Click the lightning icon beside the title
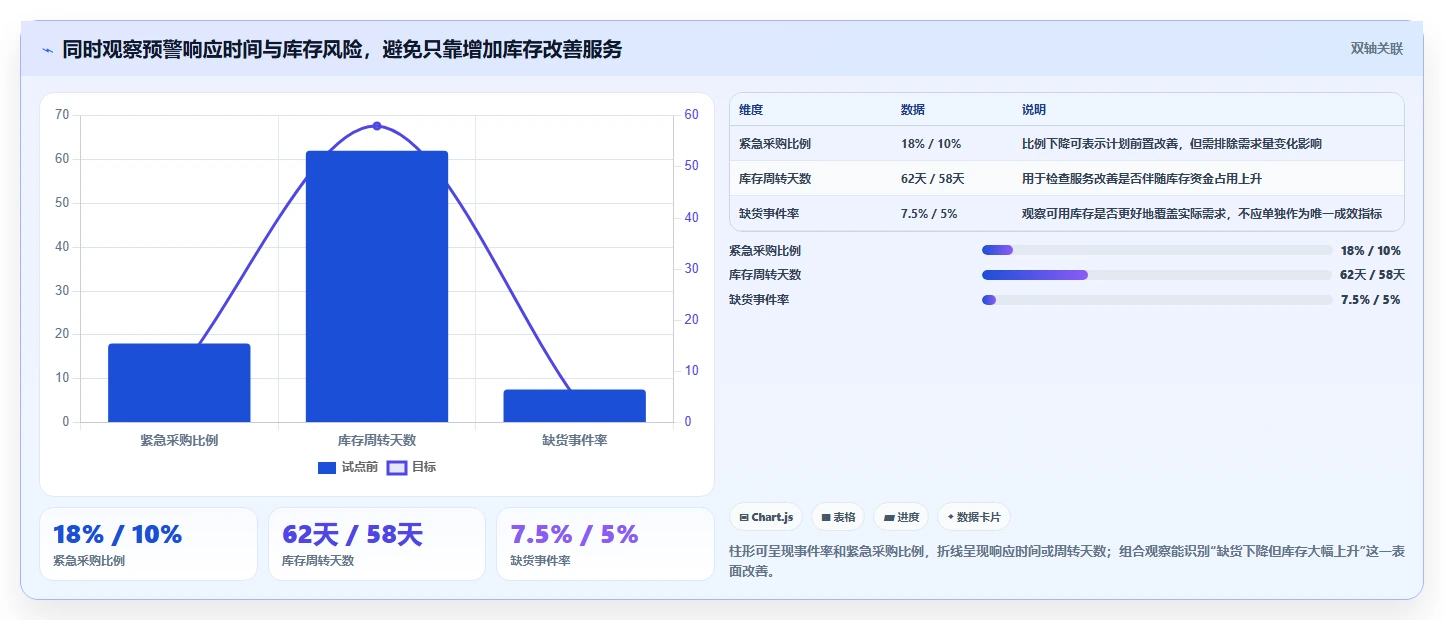The image size is (1444, 620). [48, 50]
